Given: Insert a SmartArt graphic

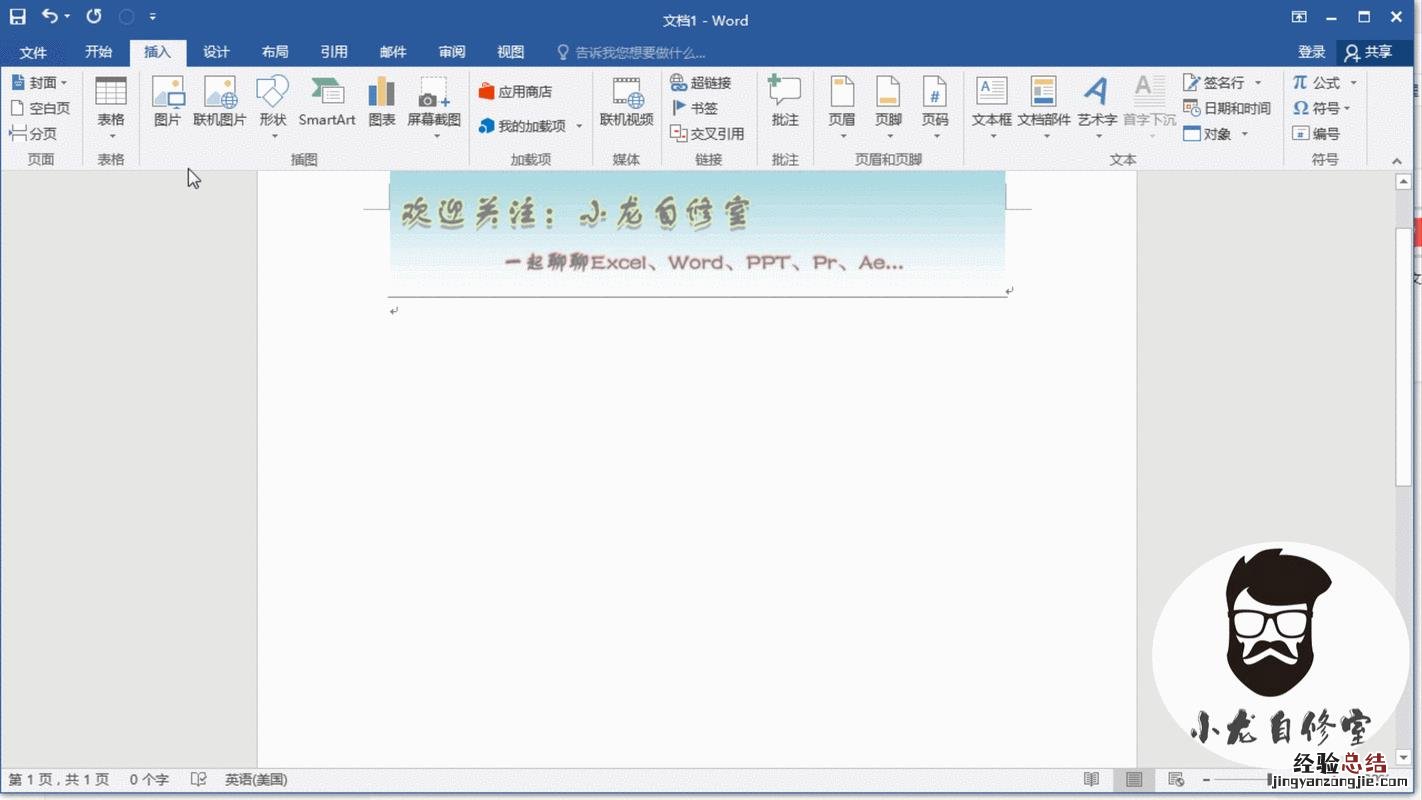Looking at the screenshot, I should click(327, 103).
